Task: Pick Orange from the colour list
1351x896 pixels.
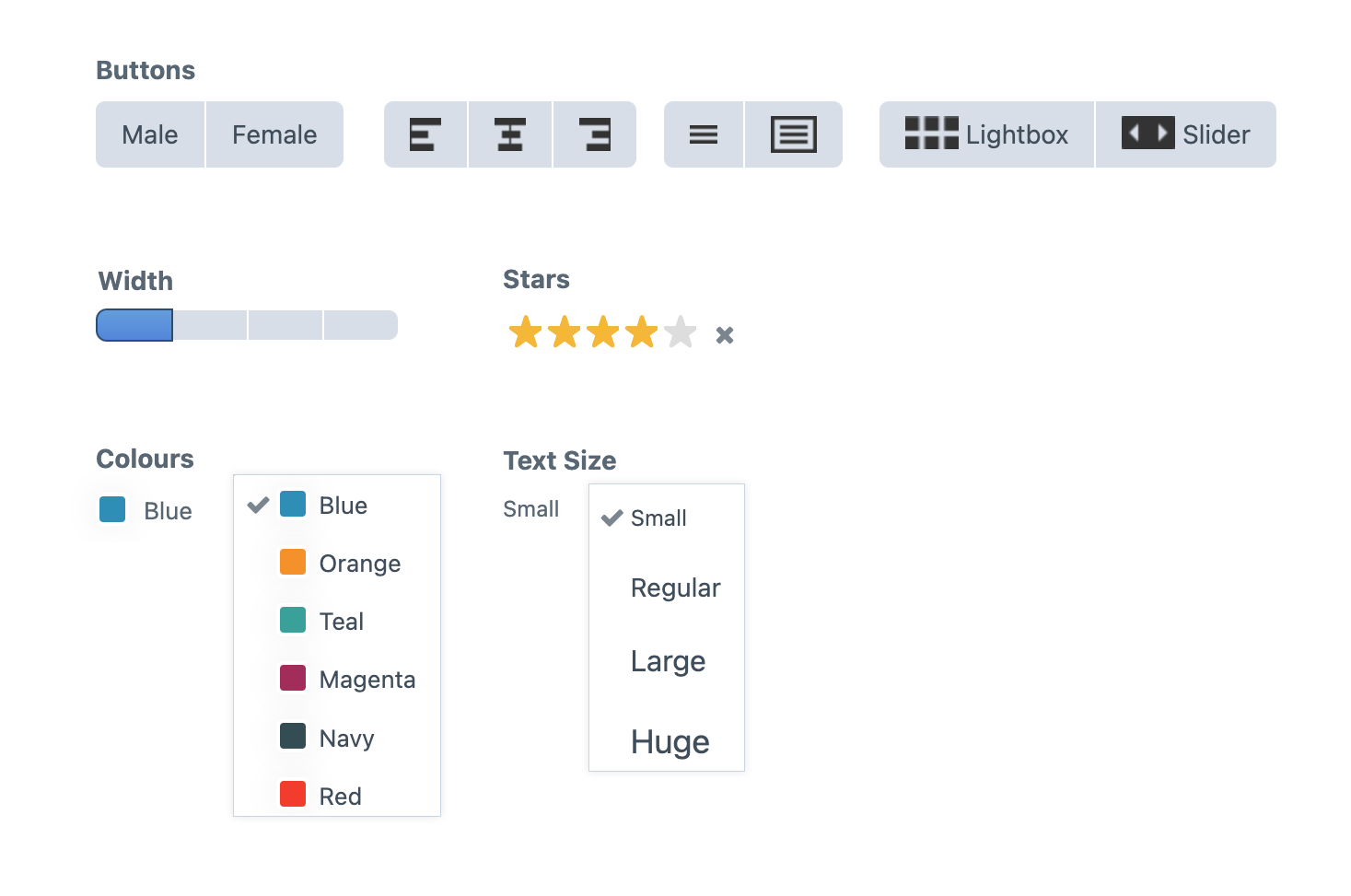Action: coord(359,564)
